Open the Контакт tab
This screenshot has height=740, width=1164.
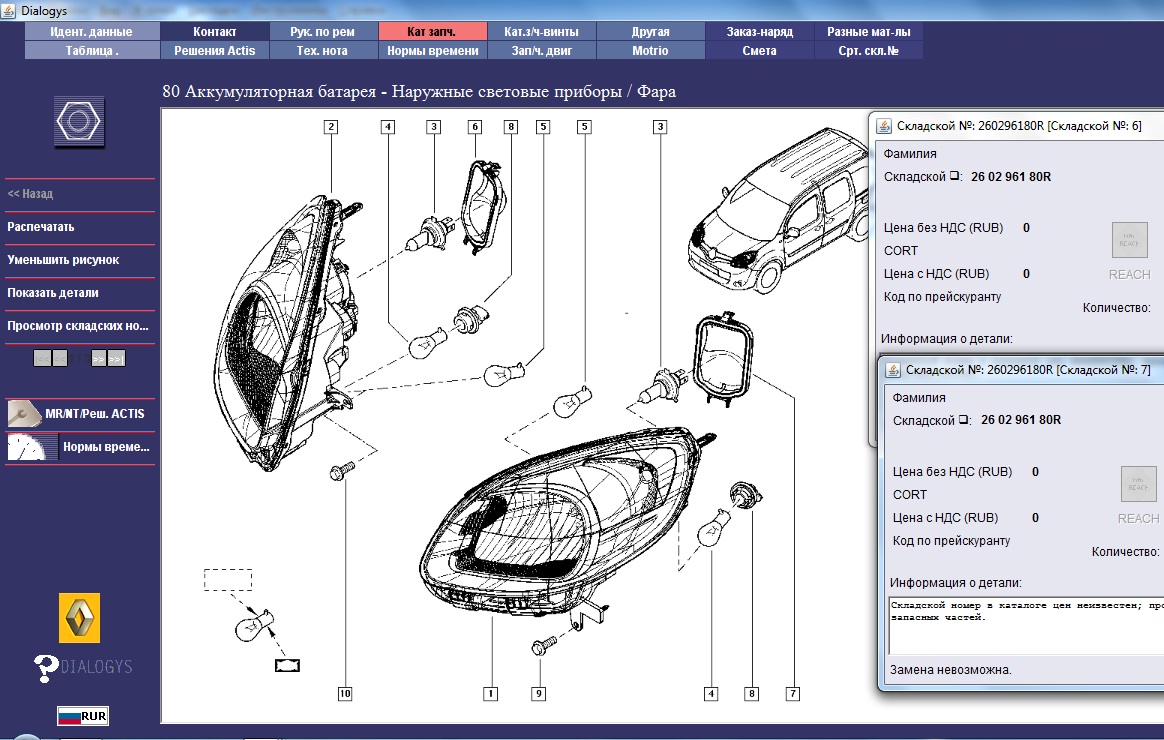(x=215, y=31)
